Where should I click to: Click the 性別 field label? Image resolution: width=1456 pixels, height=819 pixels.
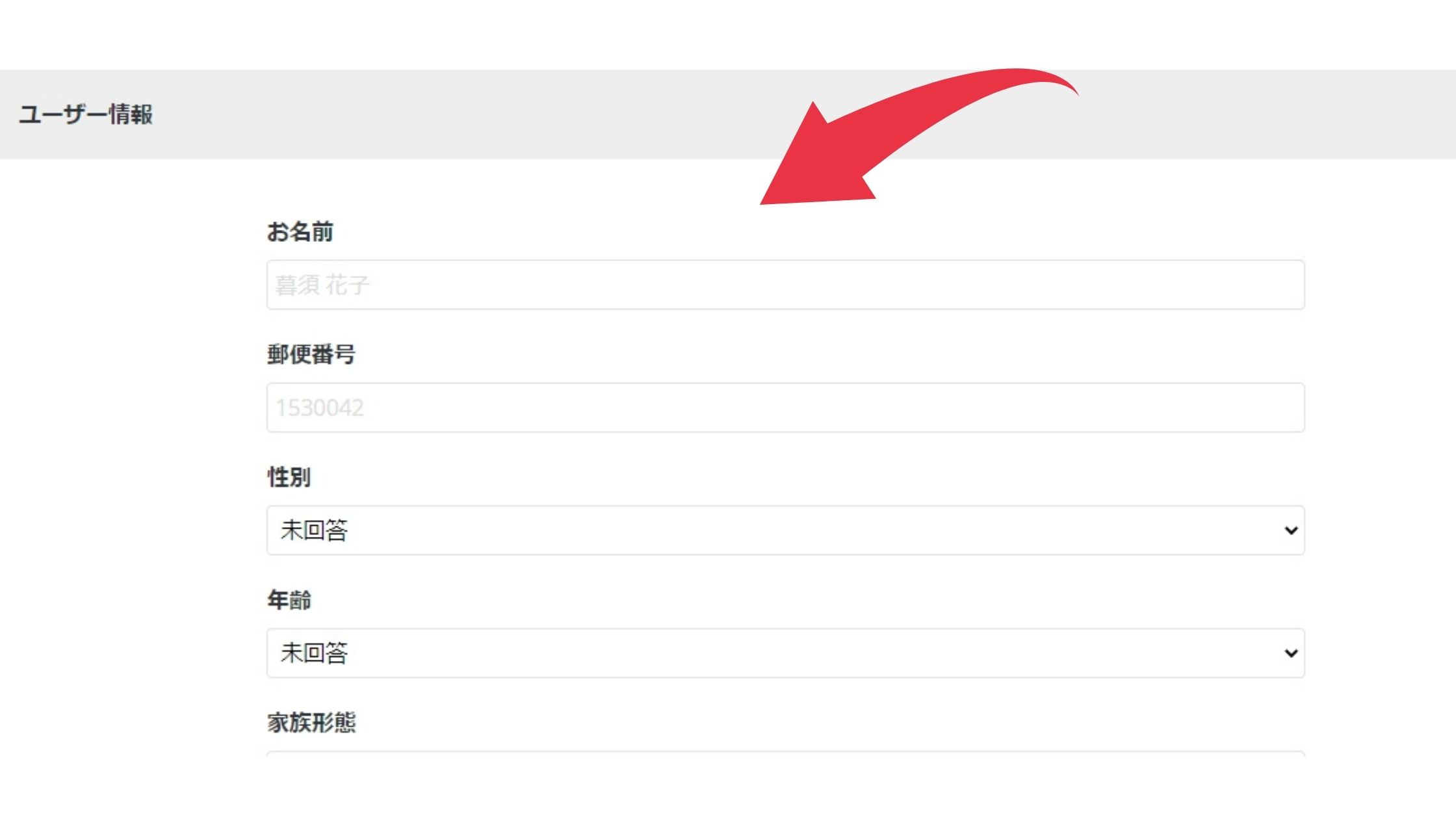(x=289, y=477)
